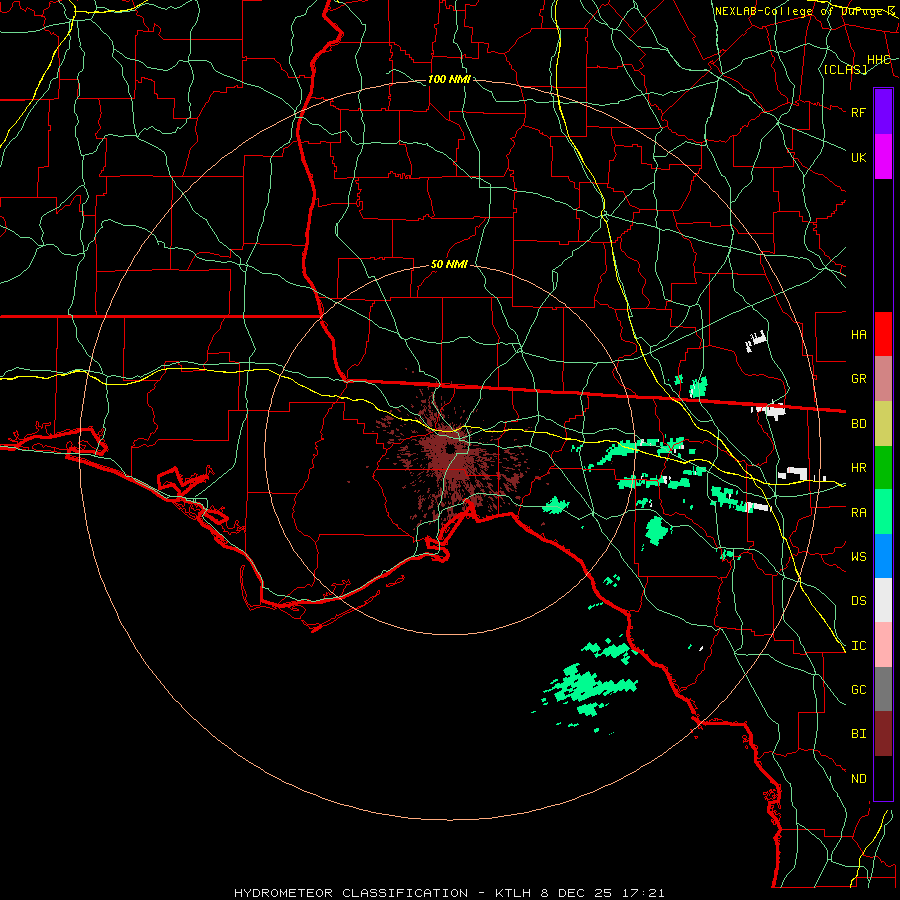Click the GC legend label
Image resolution: width=900 pixels, height=900 pixels.
pyautogui.click(x=858, y=689)
